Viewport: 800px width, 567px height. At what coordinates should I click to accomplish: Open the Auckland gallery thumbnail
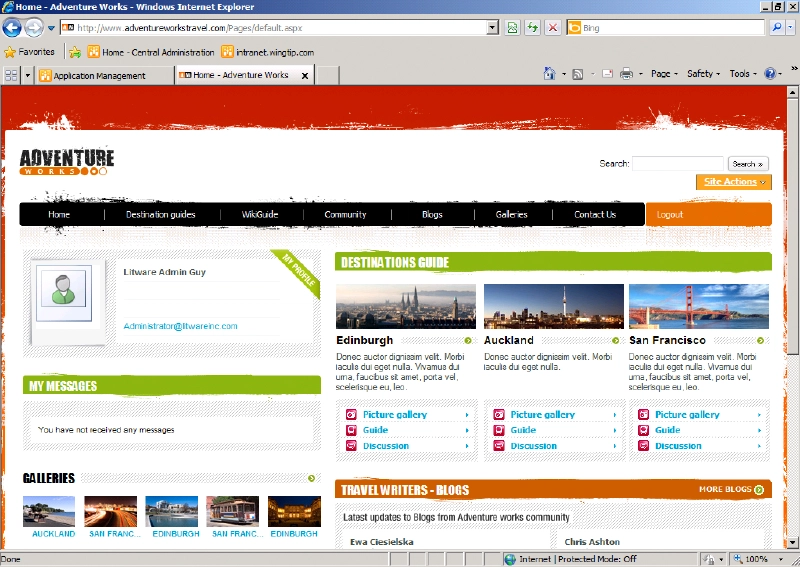49,511
